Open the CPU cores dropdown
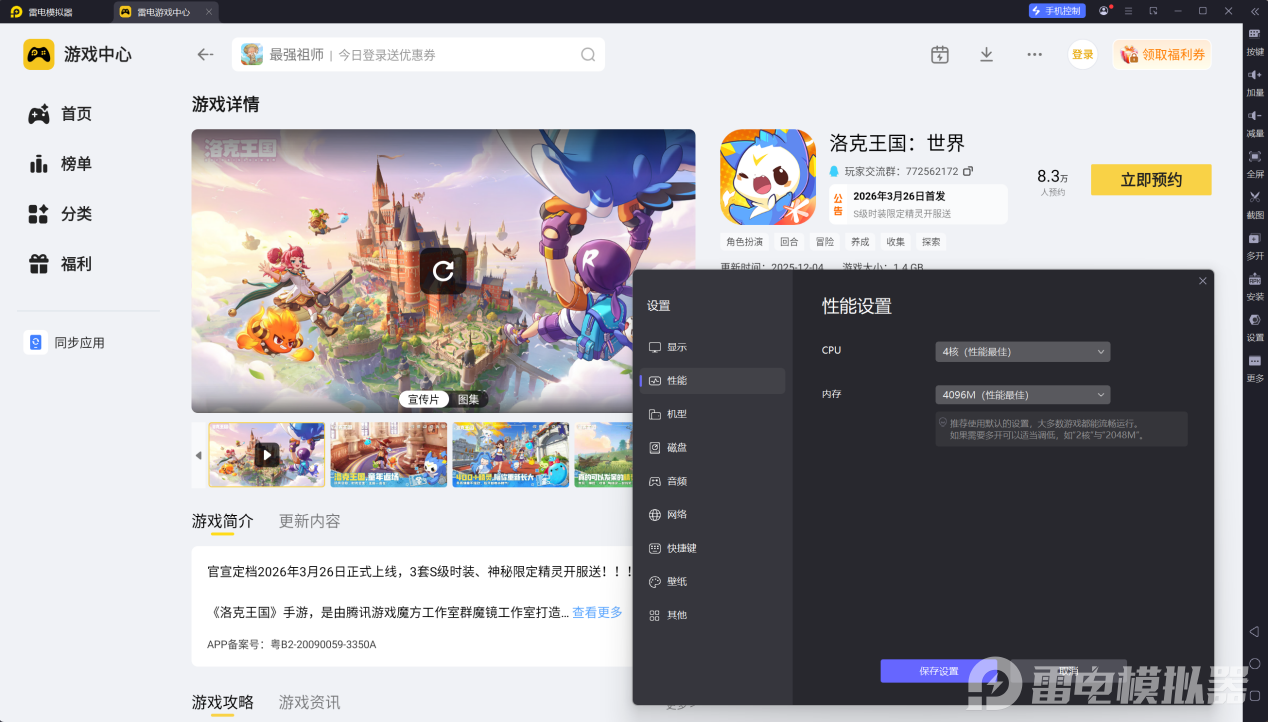Viewport: 1268px width, 722px height. pyautogui.click(x=1021, y=351)
